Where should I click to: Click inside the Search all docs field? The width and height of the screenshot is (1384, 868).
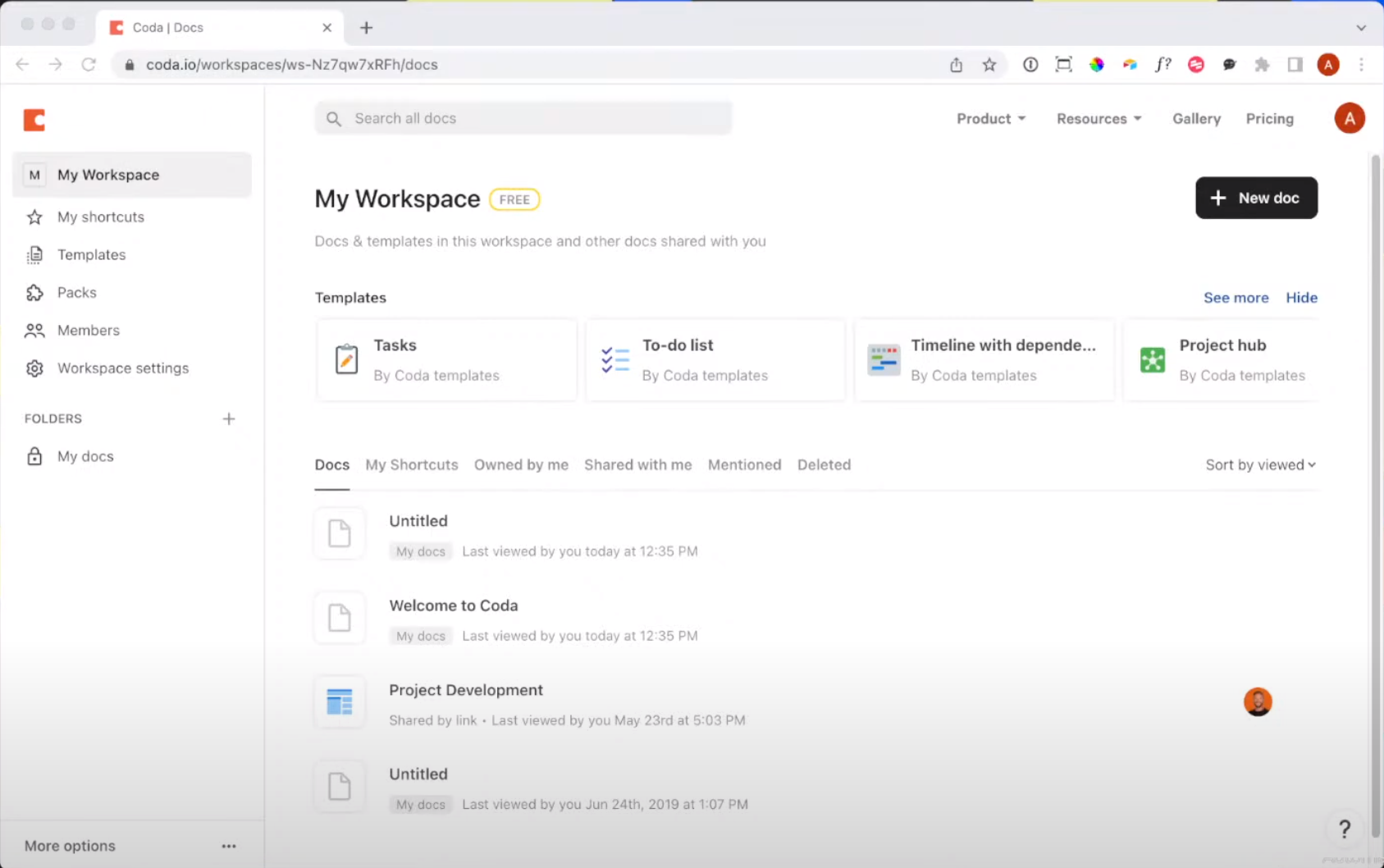coord(523,117)
